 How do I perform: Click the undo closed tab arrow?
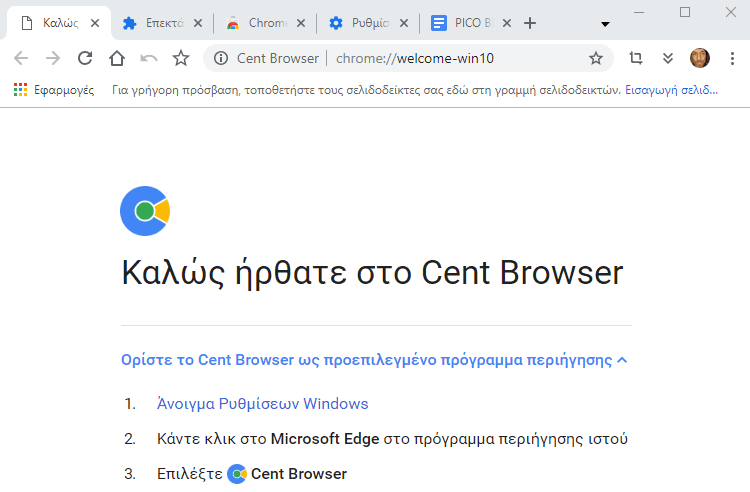point(149,58)
